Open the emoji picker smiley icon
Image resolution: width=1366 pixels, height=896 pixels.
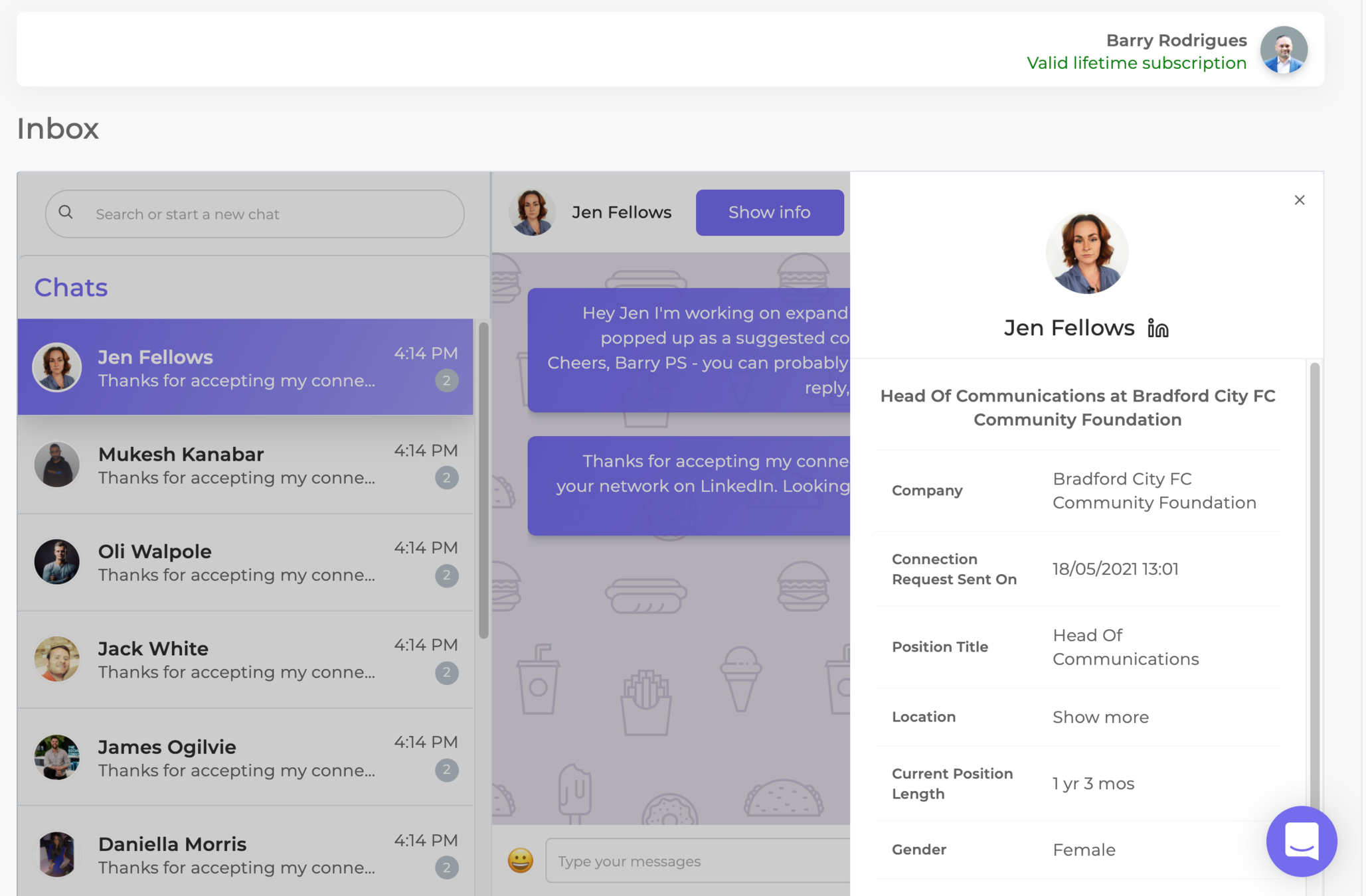pyautogui.click(x=521, y=860)
